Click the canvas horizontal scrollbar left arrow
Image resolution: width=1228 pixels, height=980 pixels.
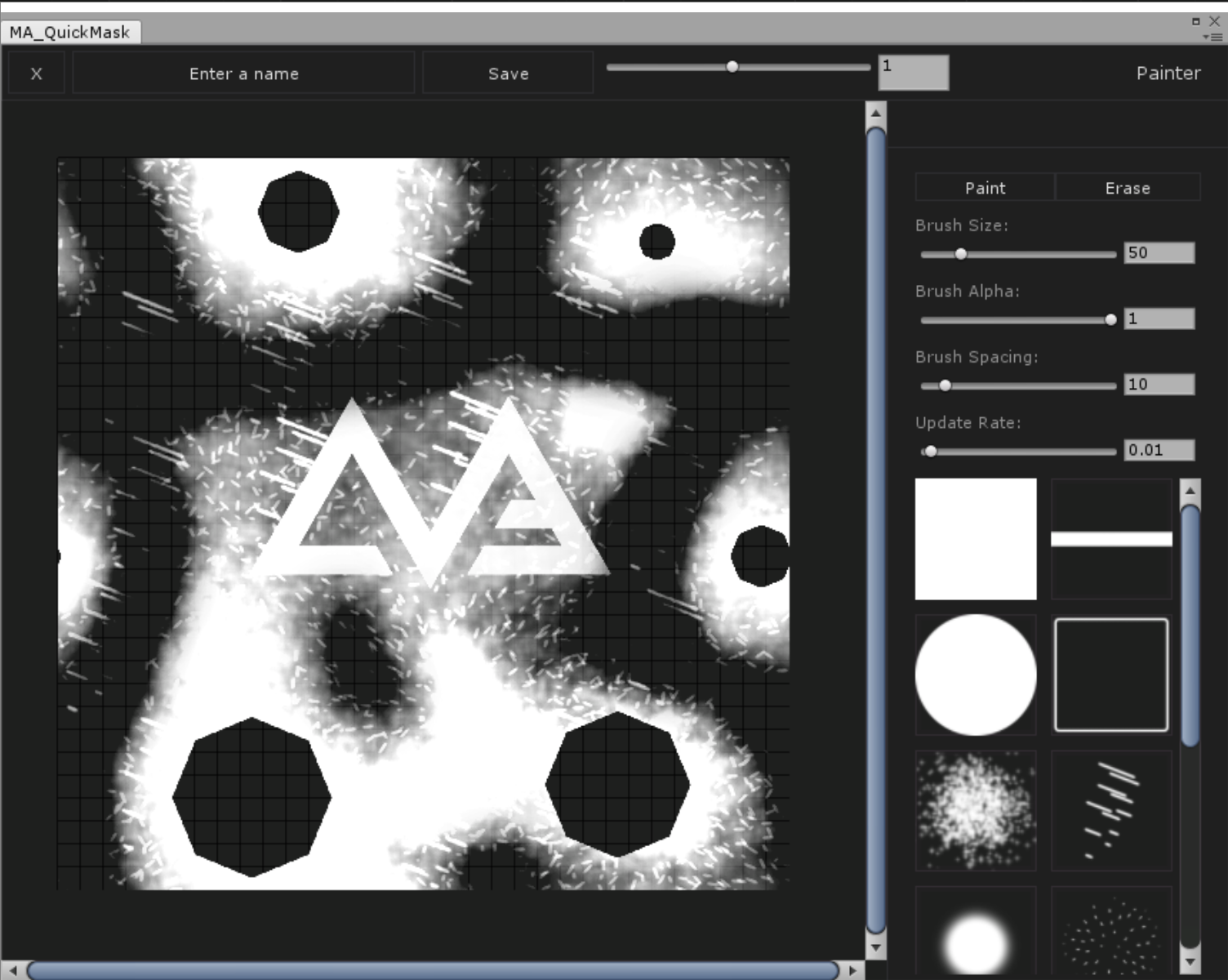click(x=12, y=970)
